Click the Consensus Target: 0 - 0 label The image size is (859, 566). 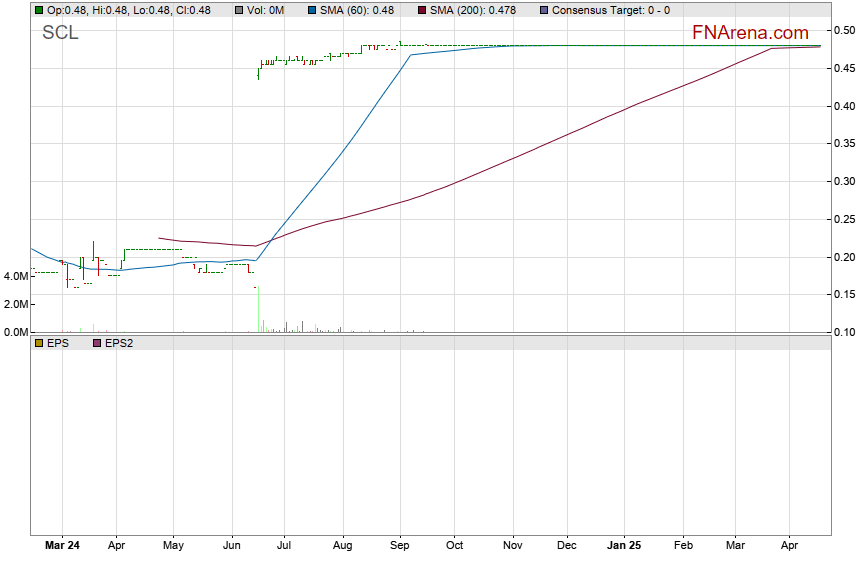coord(611,10)
